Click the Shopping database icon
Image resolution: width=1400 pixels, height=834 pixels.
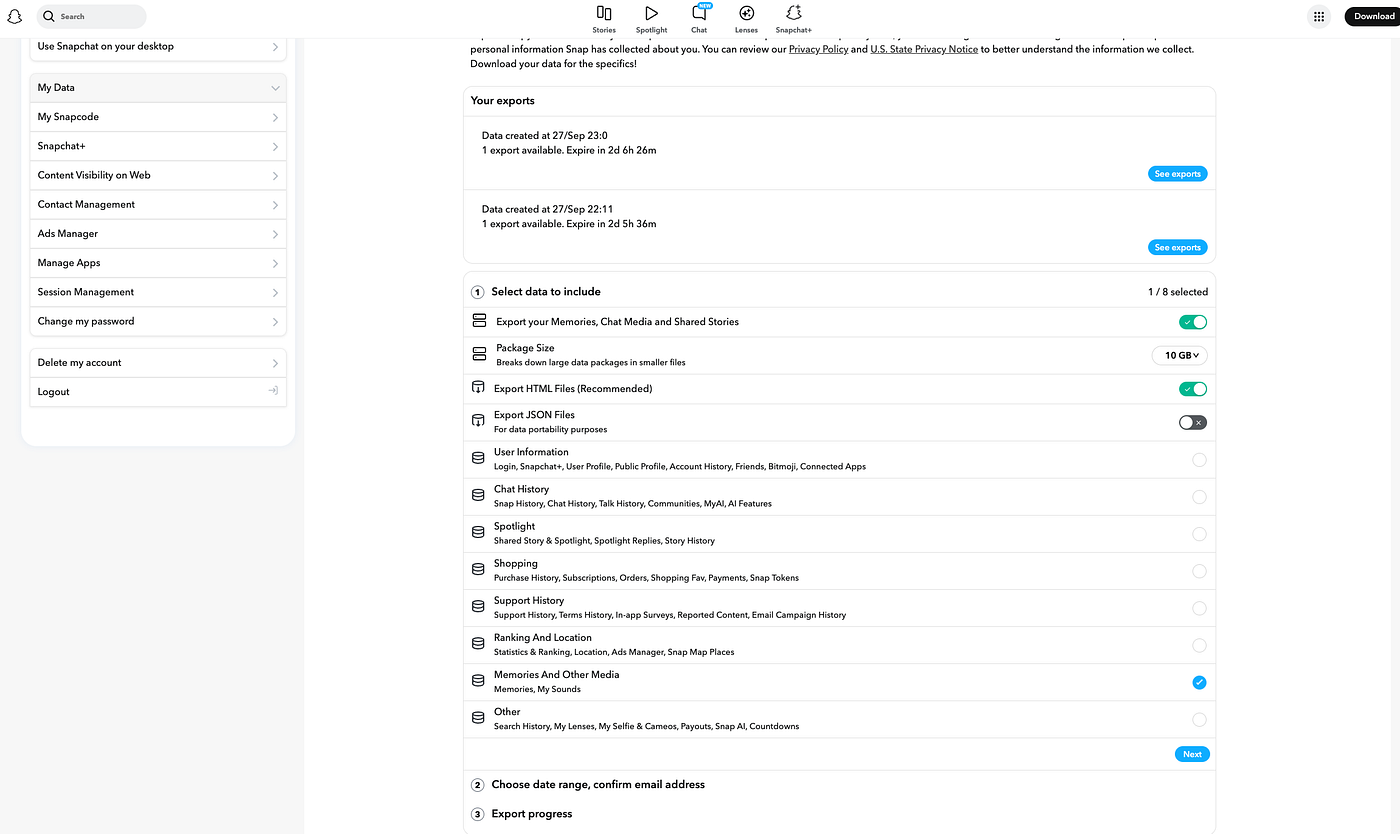[x=478, y=569]
